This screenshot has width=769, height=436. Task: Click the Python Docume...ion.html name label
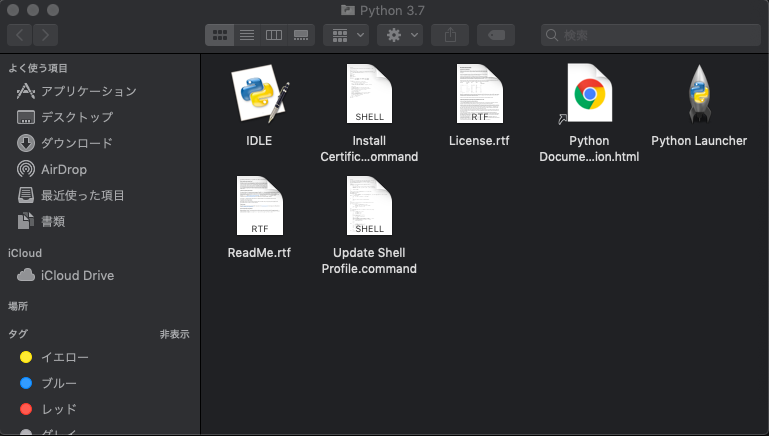point(590,149)
